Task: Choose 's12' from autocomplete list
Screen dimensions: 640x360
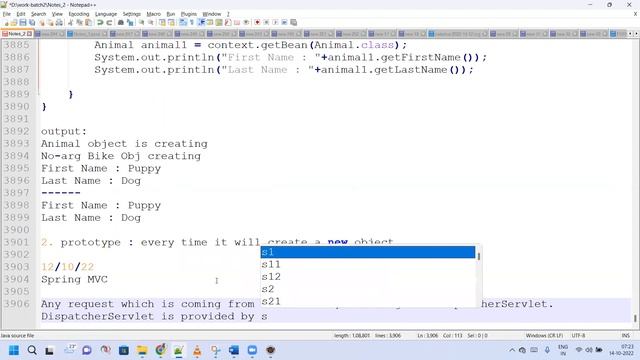Action: pyautogui.click(x=367, y=277)
